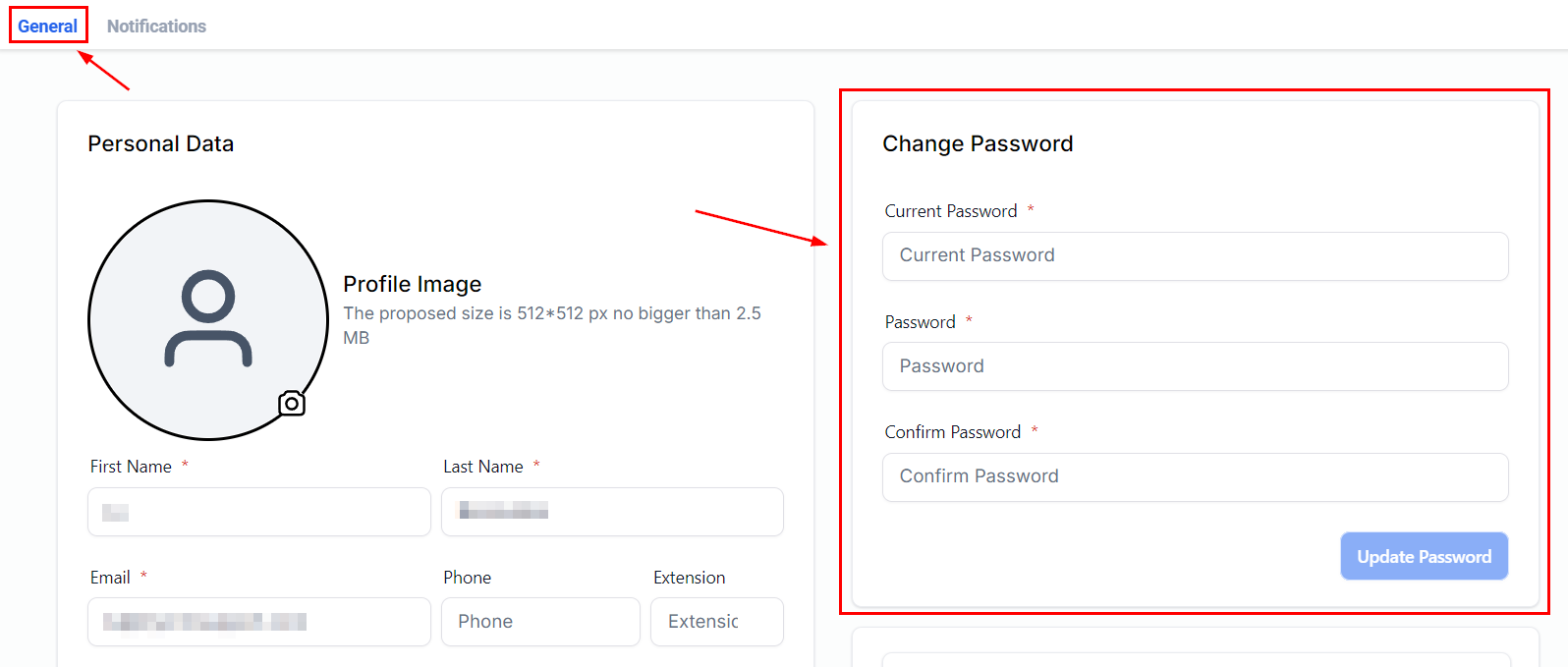
Task: Click the Confirm Password field label
Action: pos(952,432)
